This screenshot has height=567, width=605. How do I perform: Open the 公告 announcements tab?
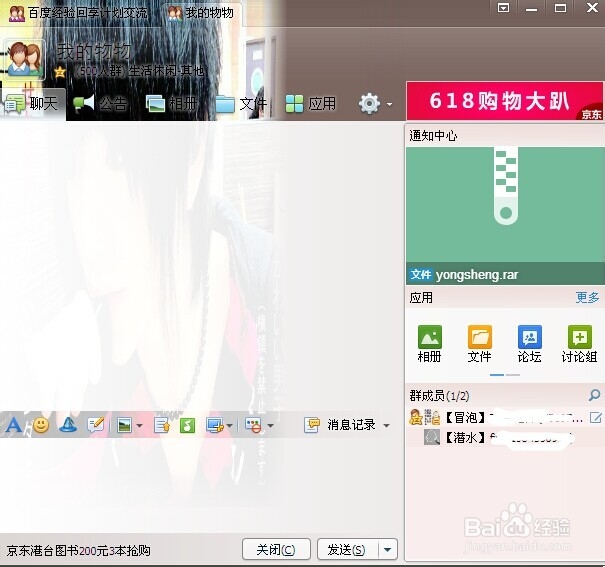pyautogui.click(x=100, y=104)
